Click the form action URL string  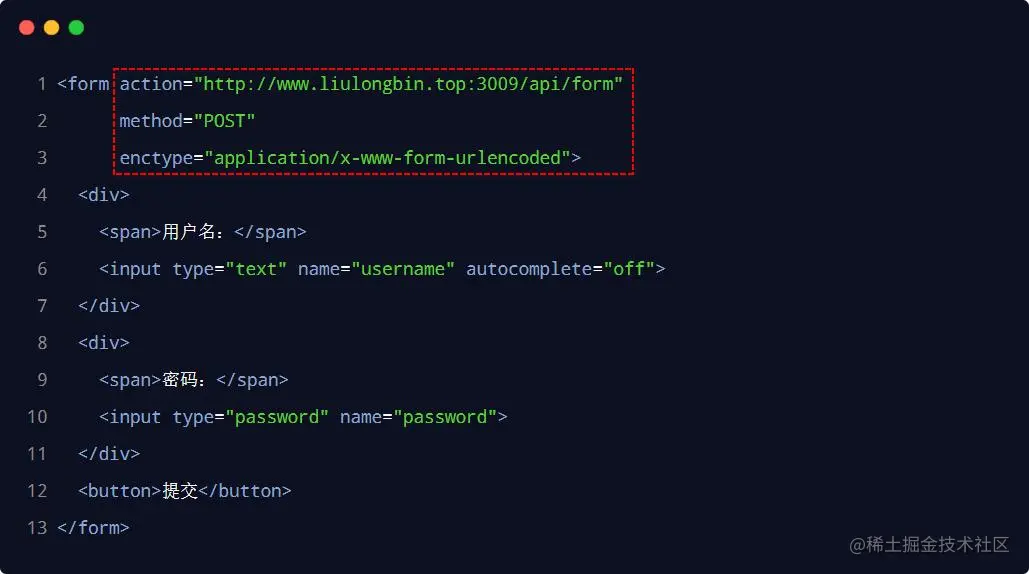point(408,84)
